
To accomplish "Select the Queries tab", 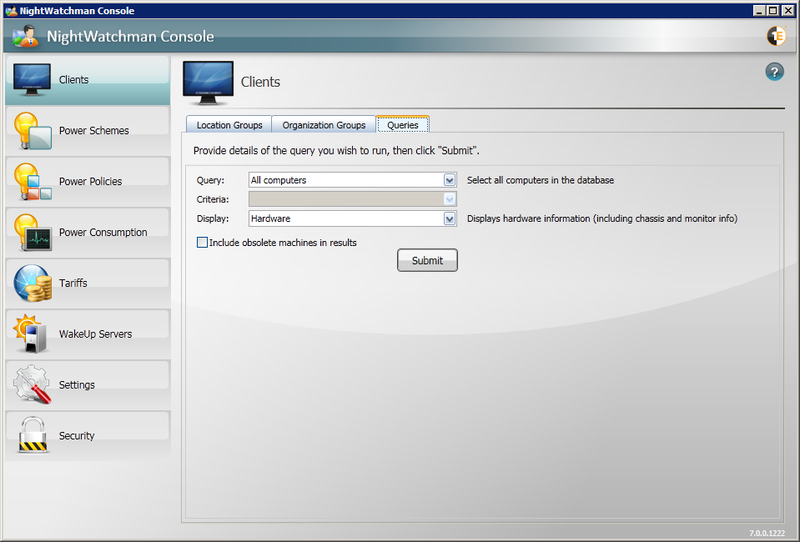I will [403, 125].
